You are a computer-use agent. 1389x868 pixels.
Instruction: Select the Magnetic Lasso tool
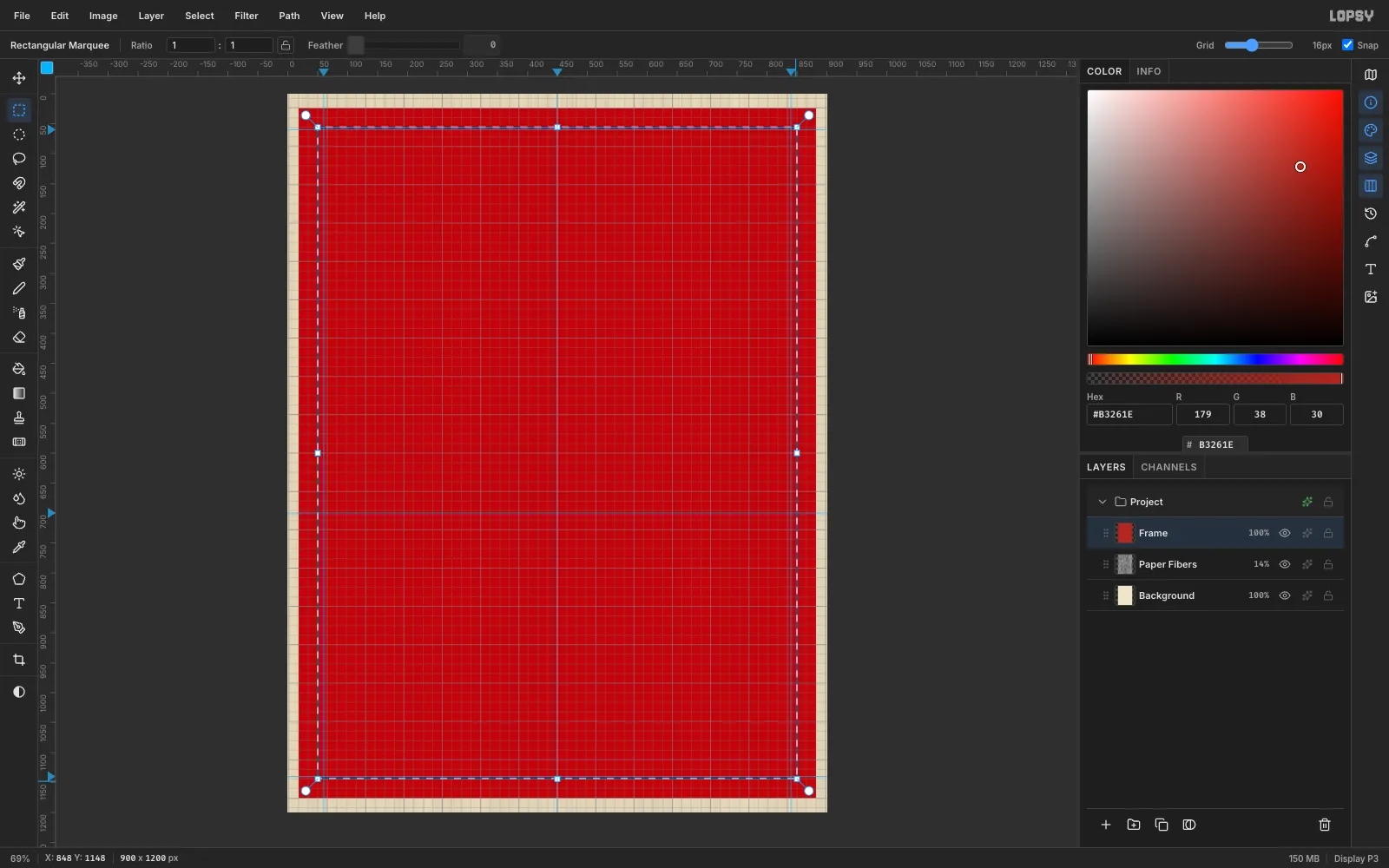(19, 183)
